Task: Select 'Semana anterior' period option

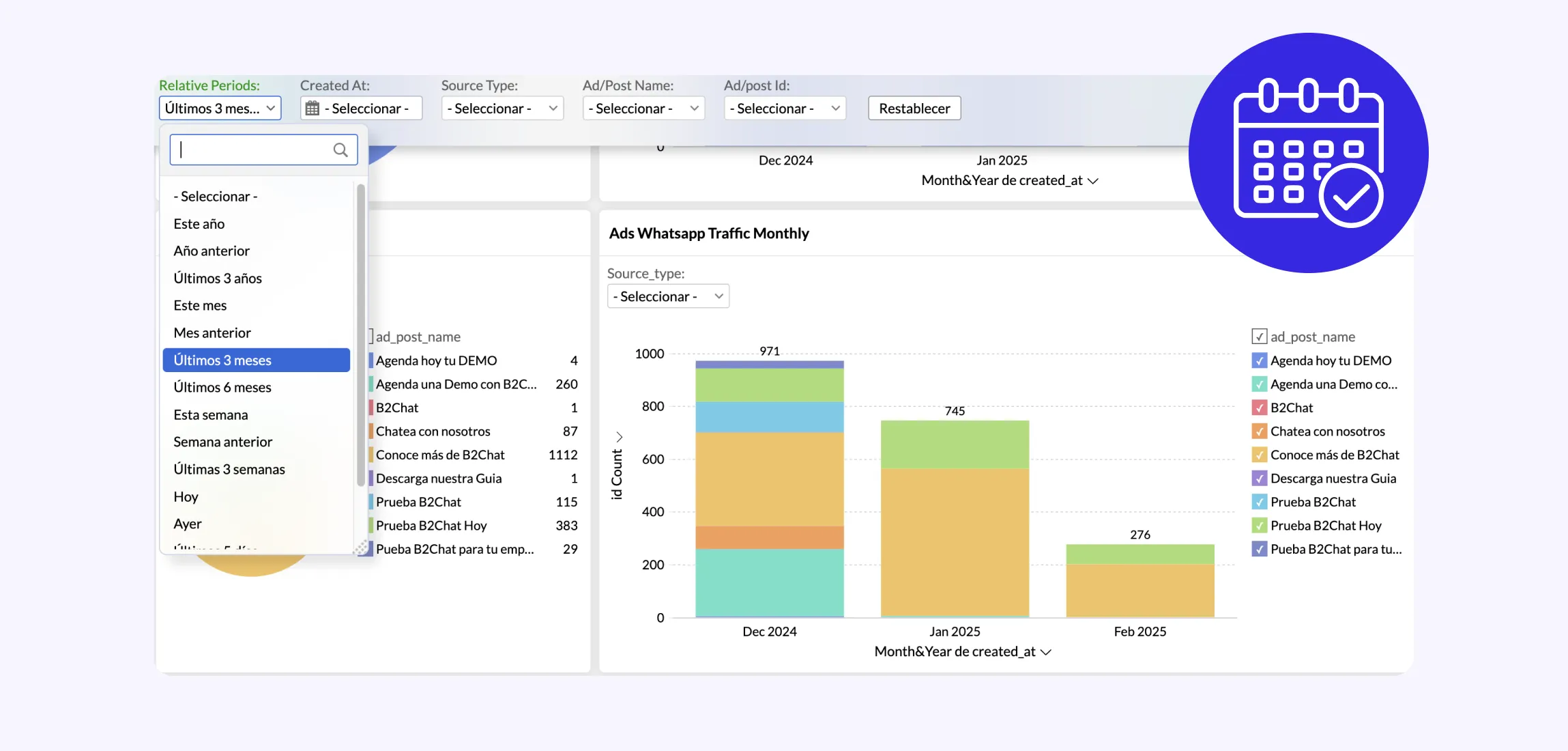Action: (257, 442)
